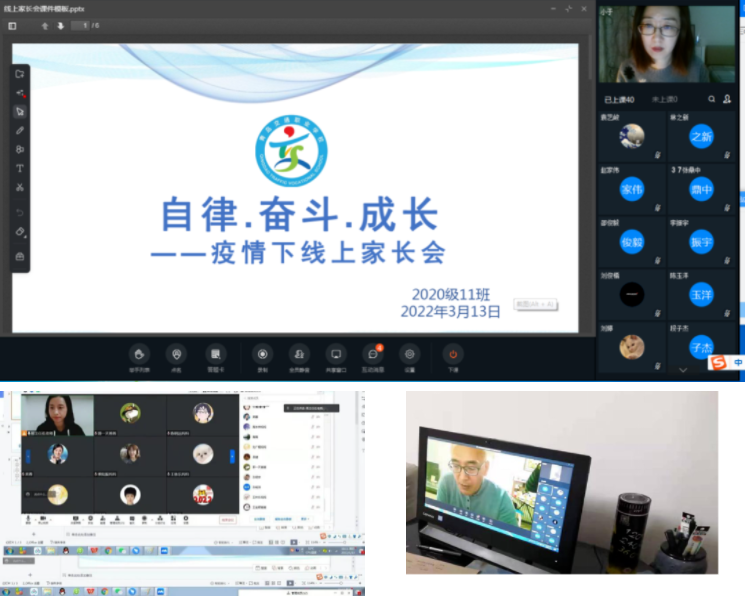Toggle microphone for 之新
Screen dimensions: 747x615
coord(727,155)
